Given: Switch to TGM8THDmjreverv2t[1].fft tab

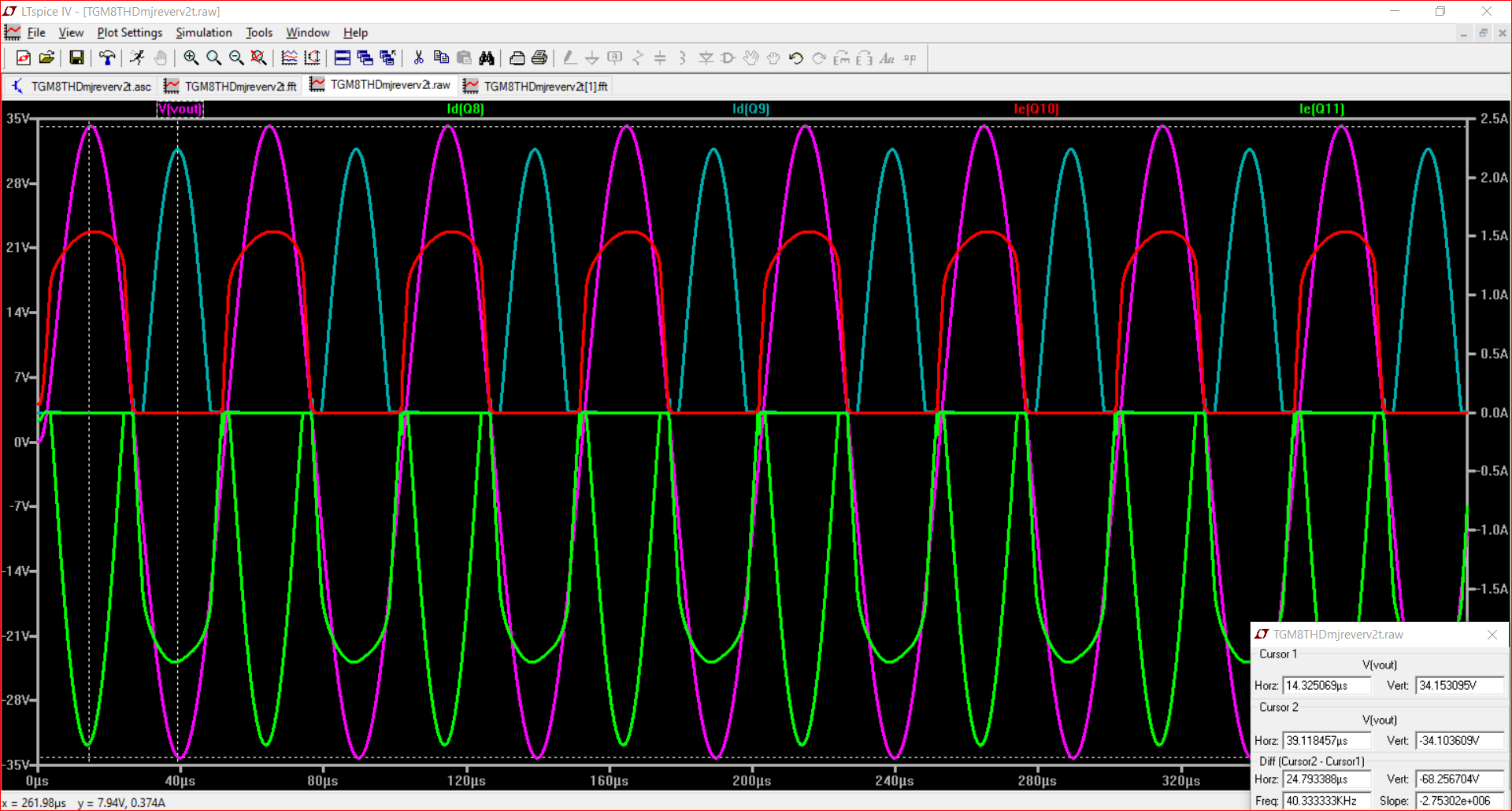Looking at the screenshot, I should click(535, 86).
